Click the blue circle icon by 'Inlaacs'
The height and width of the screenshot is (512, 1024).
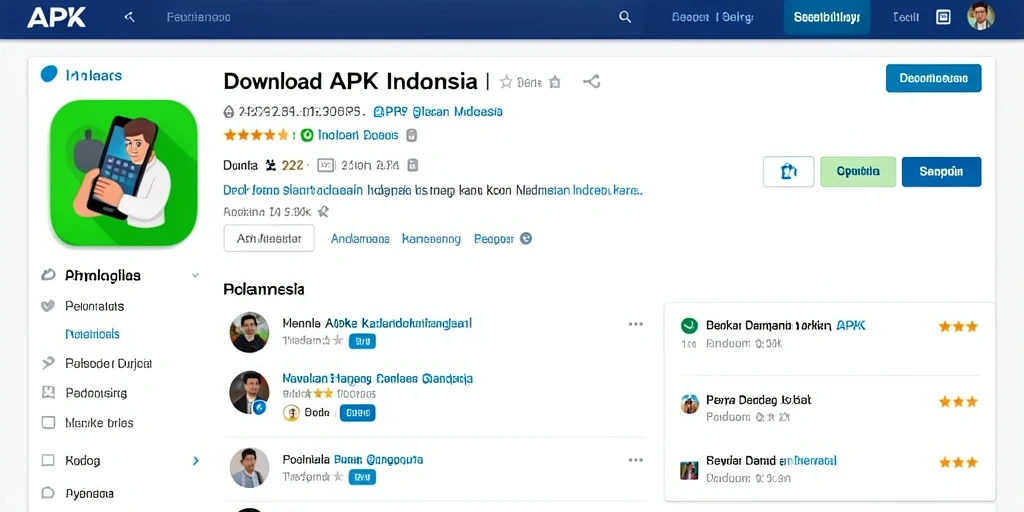pyautogui.click(x=49, y=74)
